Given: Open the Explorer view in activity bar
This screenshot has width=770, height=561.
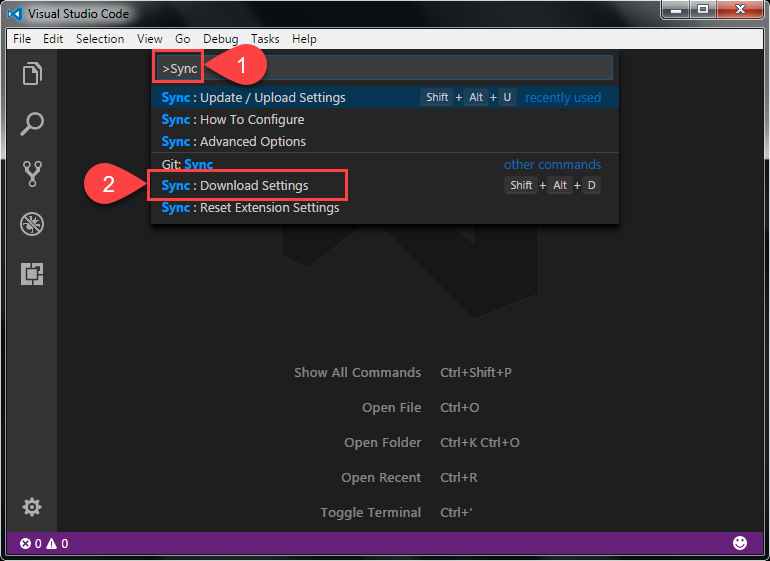Looking at the screenshot, I should 32,74.
